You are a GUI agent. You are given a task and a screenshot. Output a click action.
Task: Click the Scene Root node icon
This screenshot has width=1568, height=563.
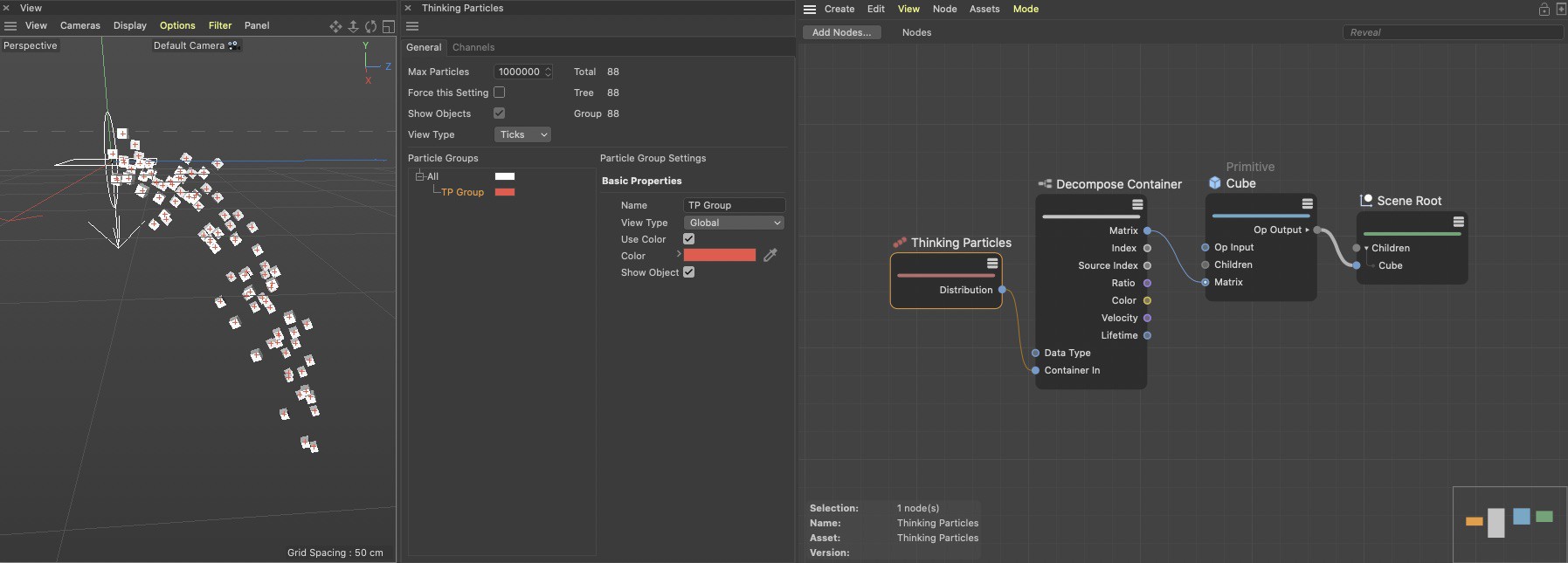click(x=1367, y=200)
